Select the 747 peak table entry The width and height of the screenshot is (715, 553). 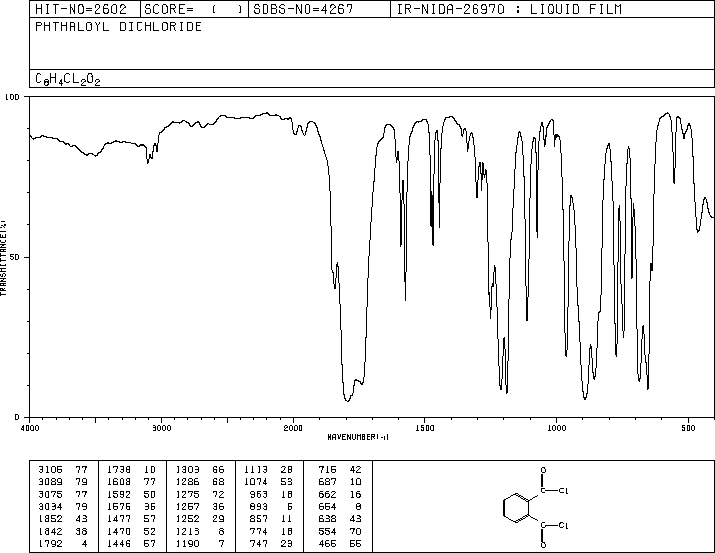pyautogui.click(x=271, y=543)
